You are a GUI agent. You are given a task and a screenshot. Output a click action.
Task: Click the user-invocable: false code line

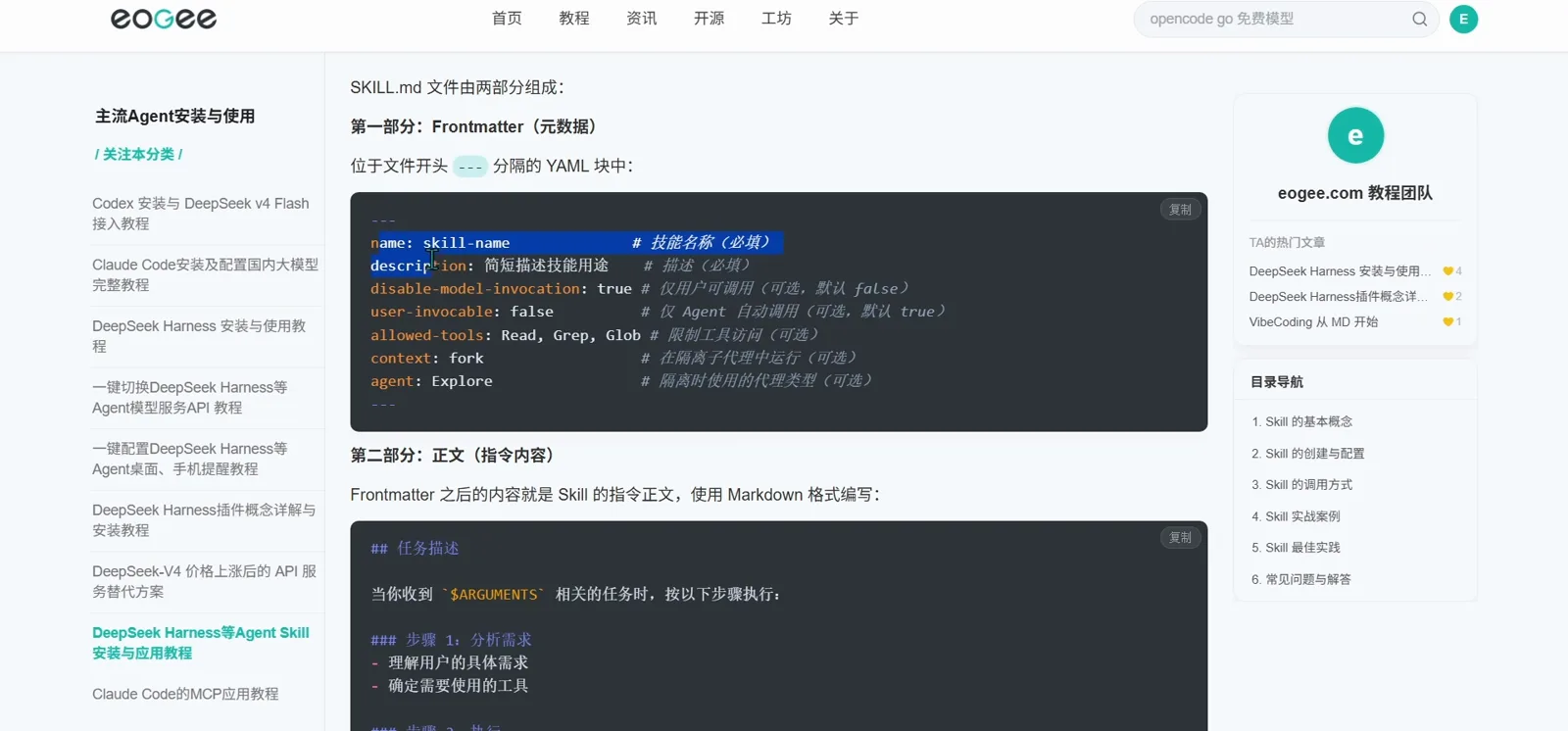[659, 312]
